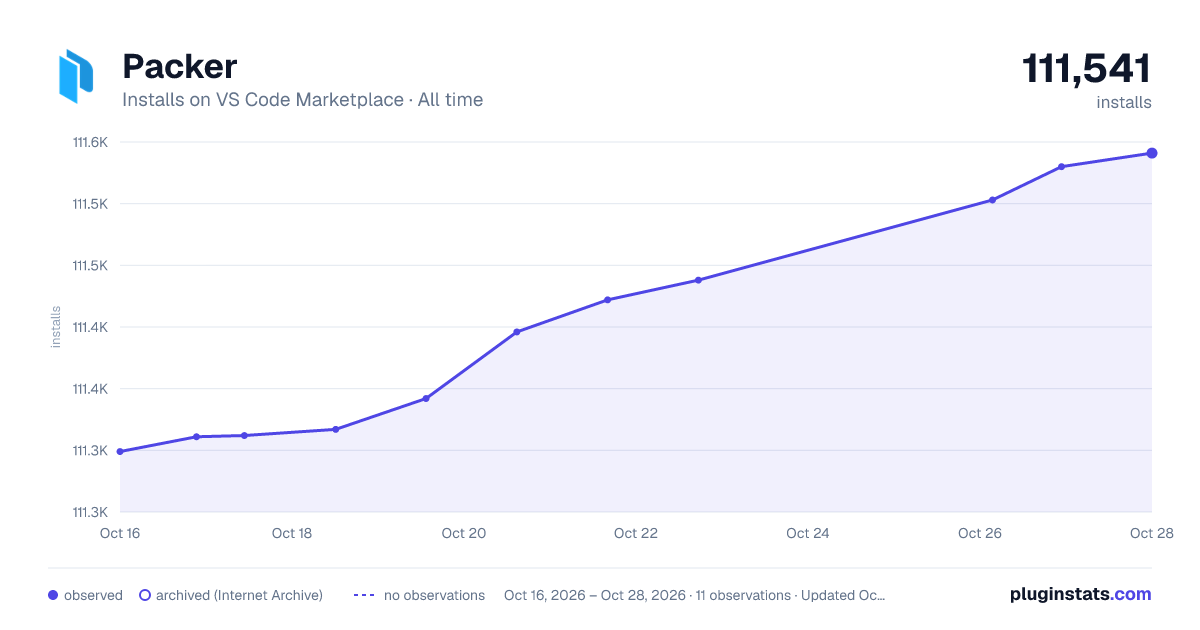This screenshot has height=630, width=1200.
Task: Select the data point just before Oct 20
Action: pos(426,399)
